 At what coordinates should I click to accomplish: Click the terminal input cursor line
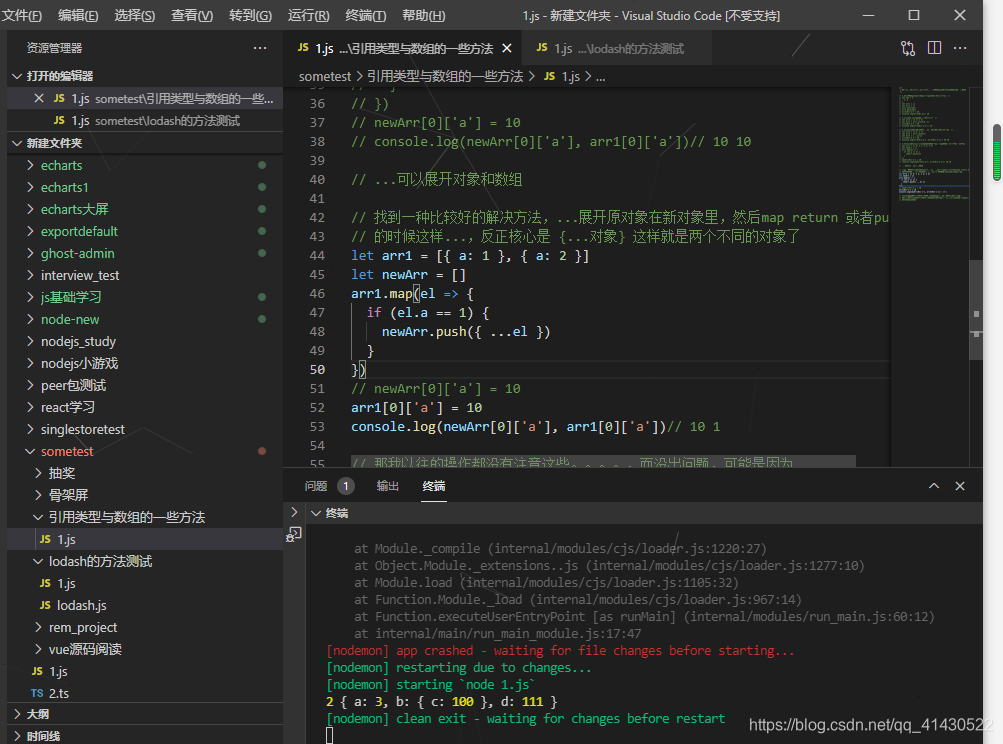click(329, 736)
